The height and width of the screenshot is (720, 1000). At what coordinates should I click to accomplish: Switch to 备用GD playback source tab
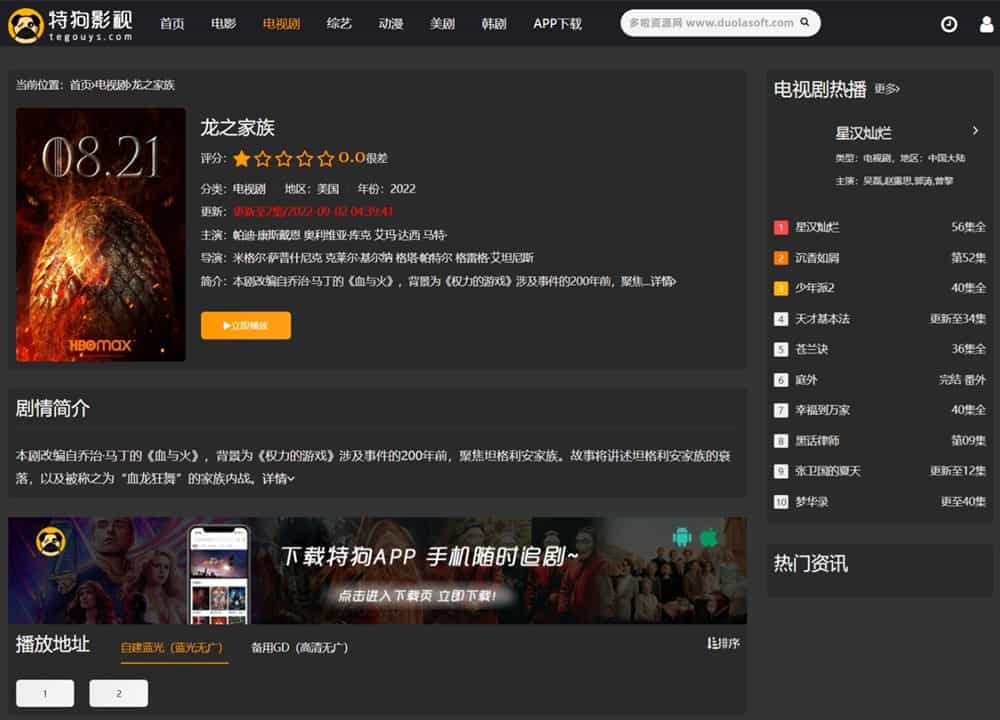pyautogui.click(x=300, y=647)
